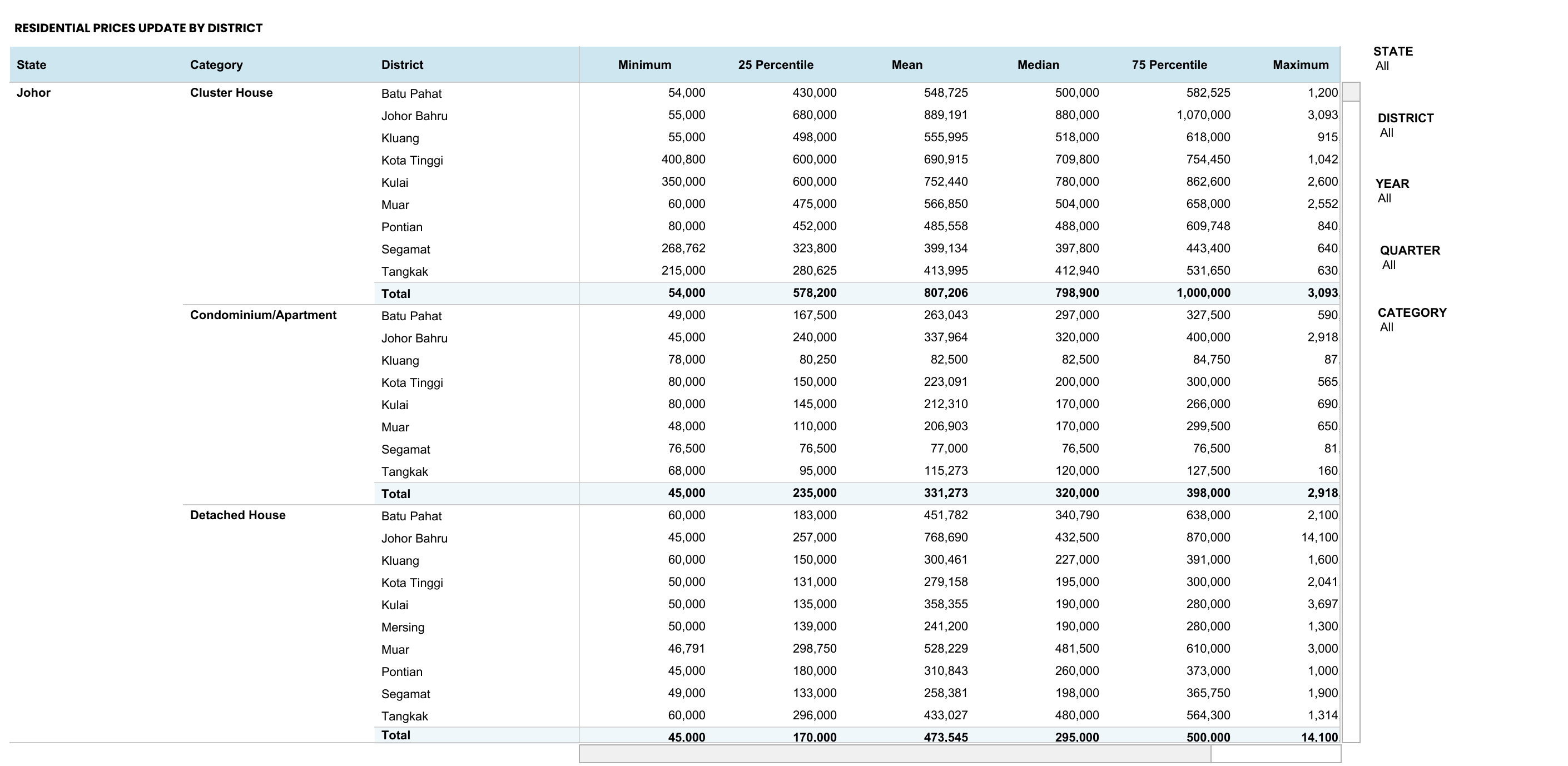Viewport: 1568px width, 766px height.
Task: Open the QUARTER filter dropdown
Action: point(1390,264)
